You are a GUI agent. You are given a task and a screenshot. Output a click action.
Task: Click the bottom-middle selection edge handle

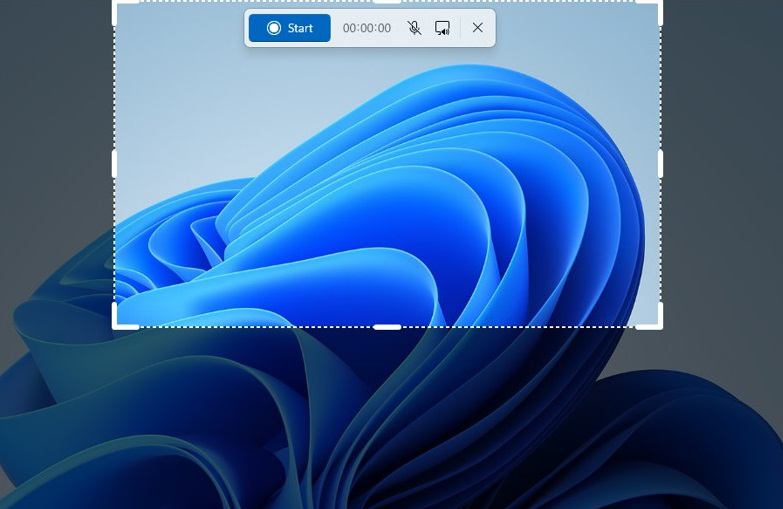coord(387,327)
